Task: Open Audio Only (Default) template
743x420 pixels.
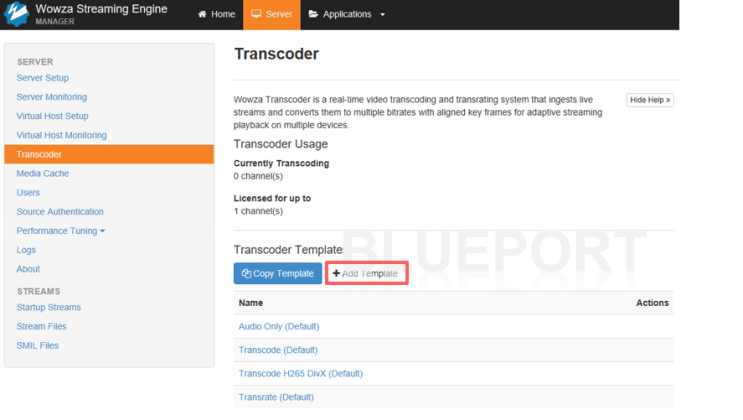Action: pyautogui.click(x=279, y=326)
